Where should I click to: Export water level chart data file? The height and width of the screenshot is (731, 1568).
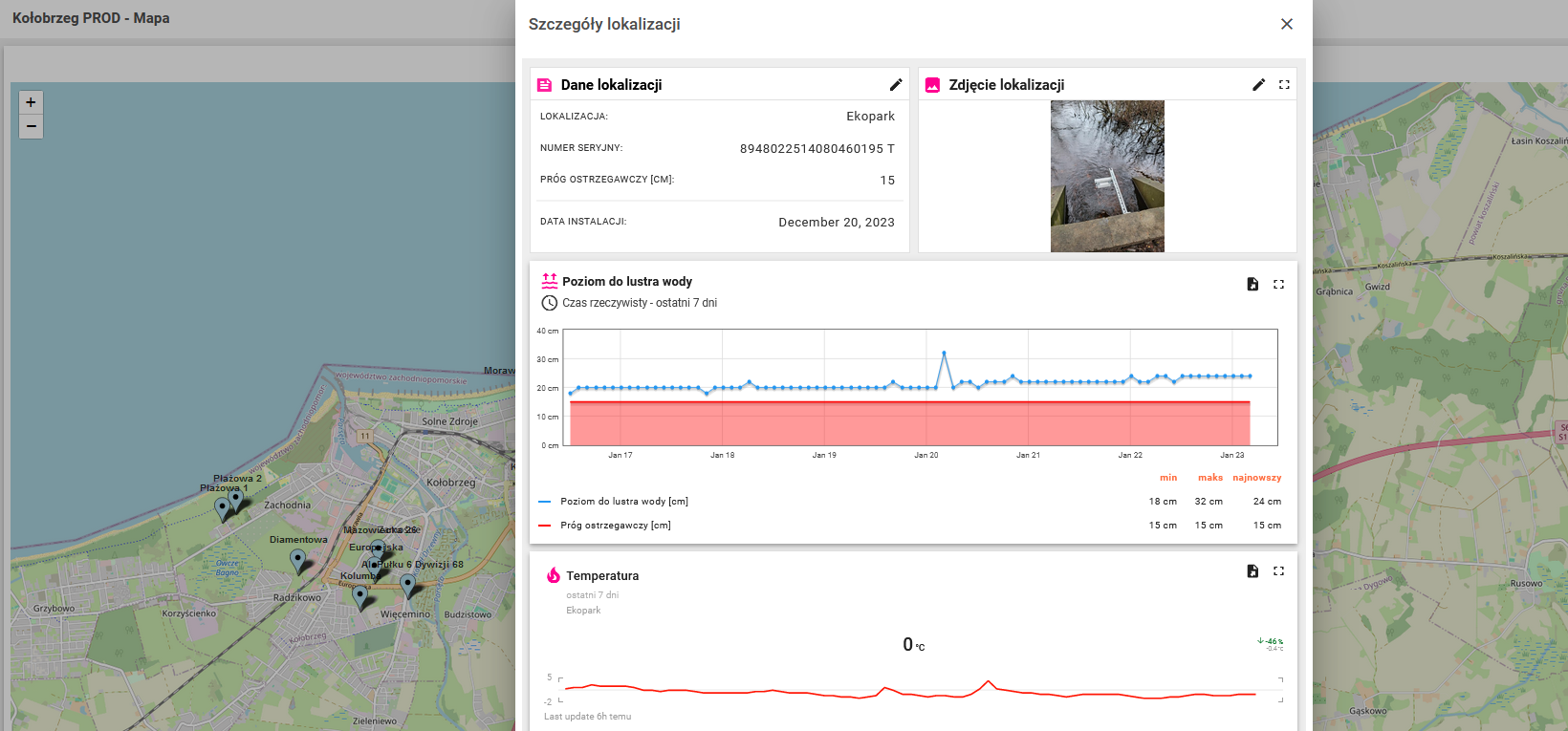coord(1252,284)
